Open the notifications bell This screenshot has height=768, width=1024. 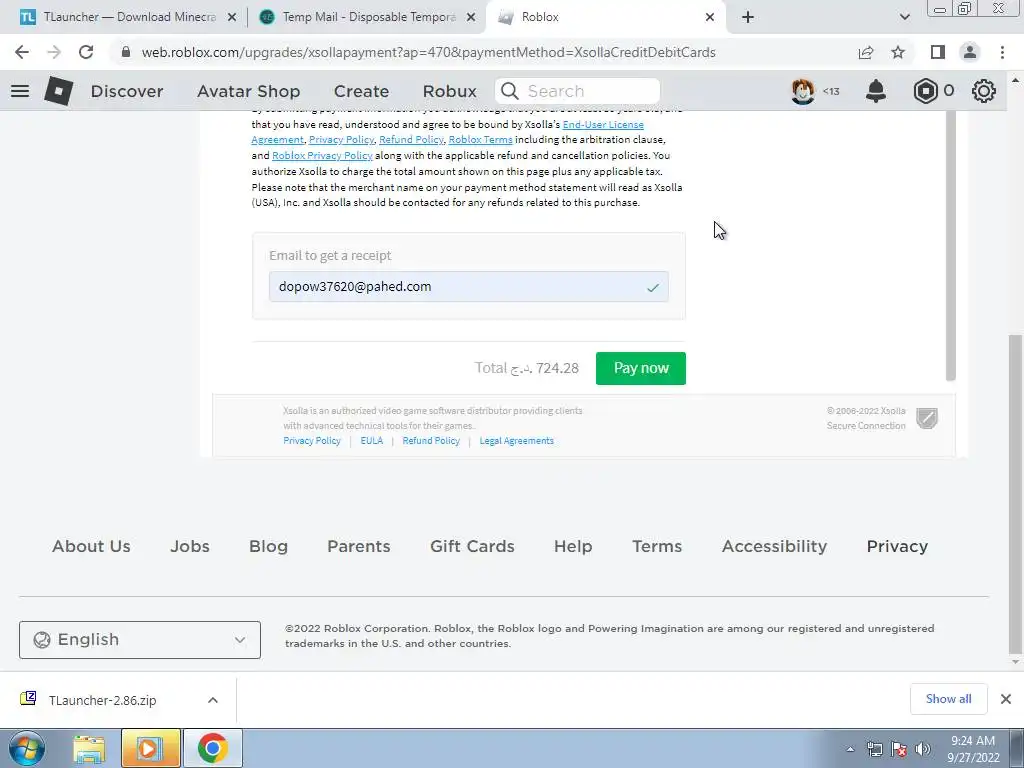click(876, 91)
